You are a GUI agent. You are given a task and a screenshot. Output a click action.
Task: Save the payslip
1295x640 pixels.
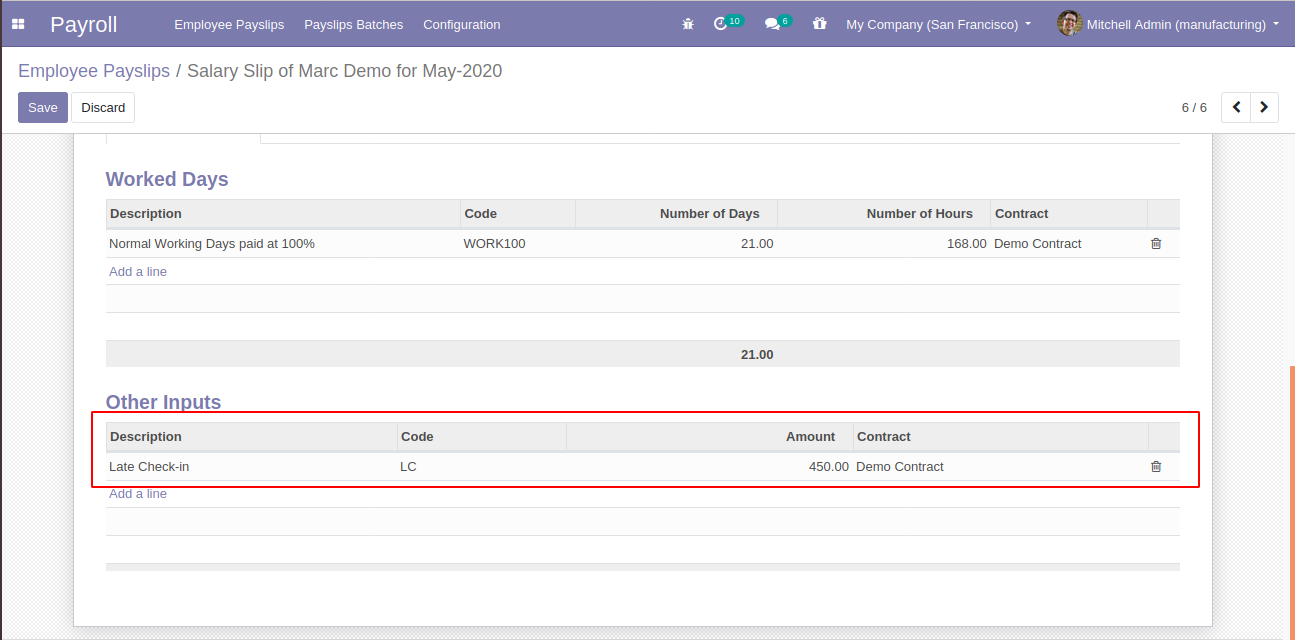[42, 107]
